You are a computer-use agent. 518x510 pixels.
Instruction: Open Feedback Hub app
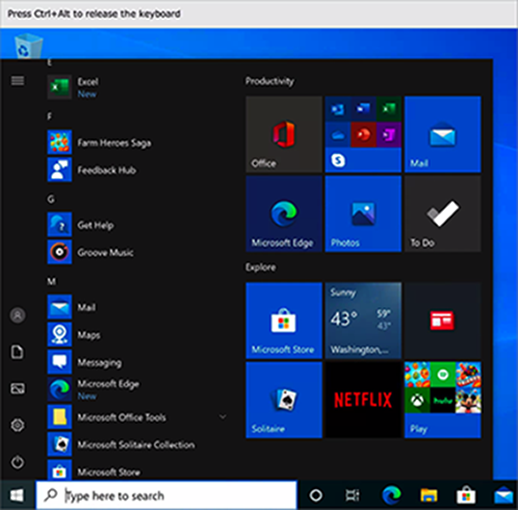(x=137, y=170)
